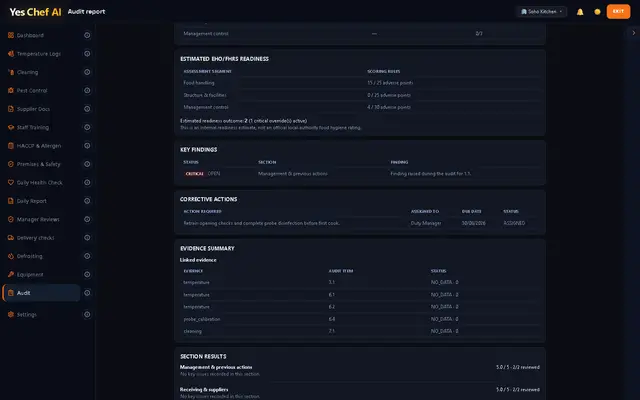Click the Delivery checks truck icon
640x400 pixels.
pyautogui.click(x=11, y=238)
